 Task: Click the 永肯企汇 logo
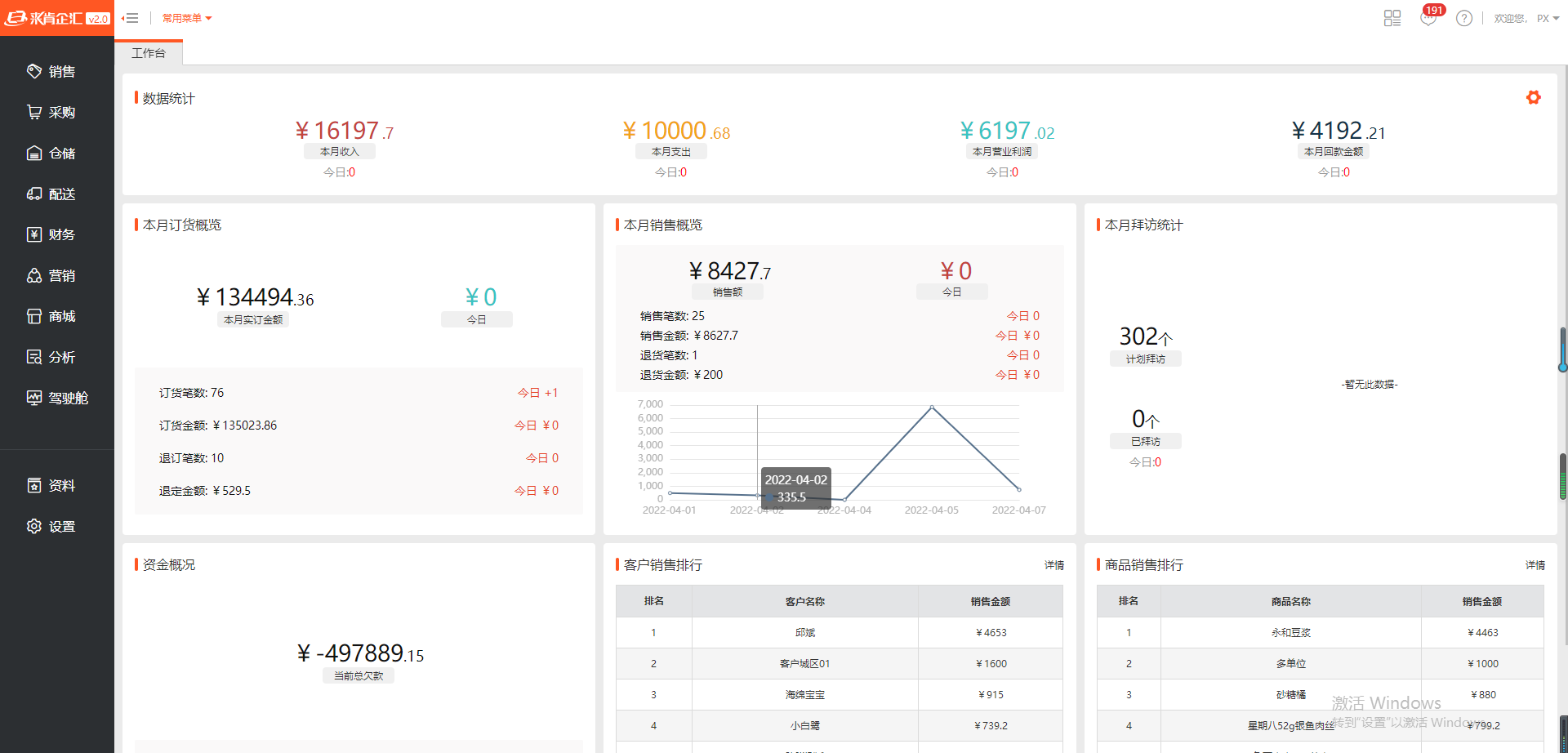[57, 18]
